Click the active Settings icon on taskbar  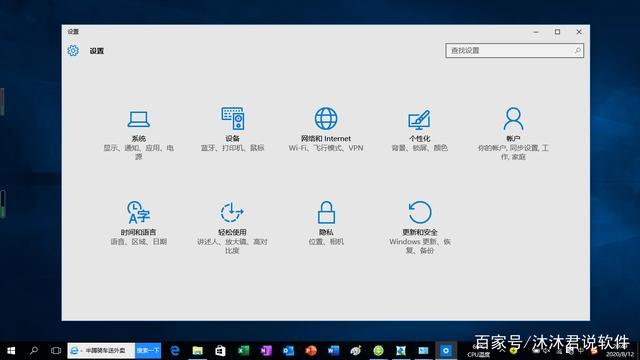tap(446, 351)
